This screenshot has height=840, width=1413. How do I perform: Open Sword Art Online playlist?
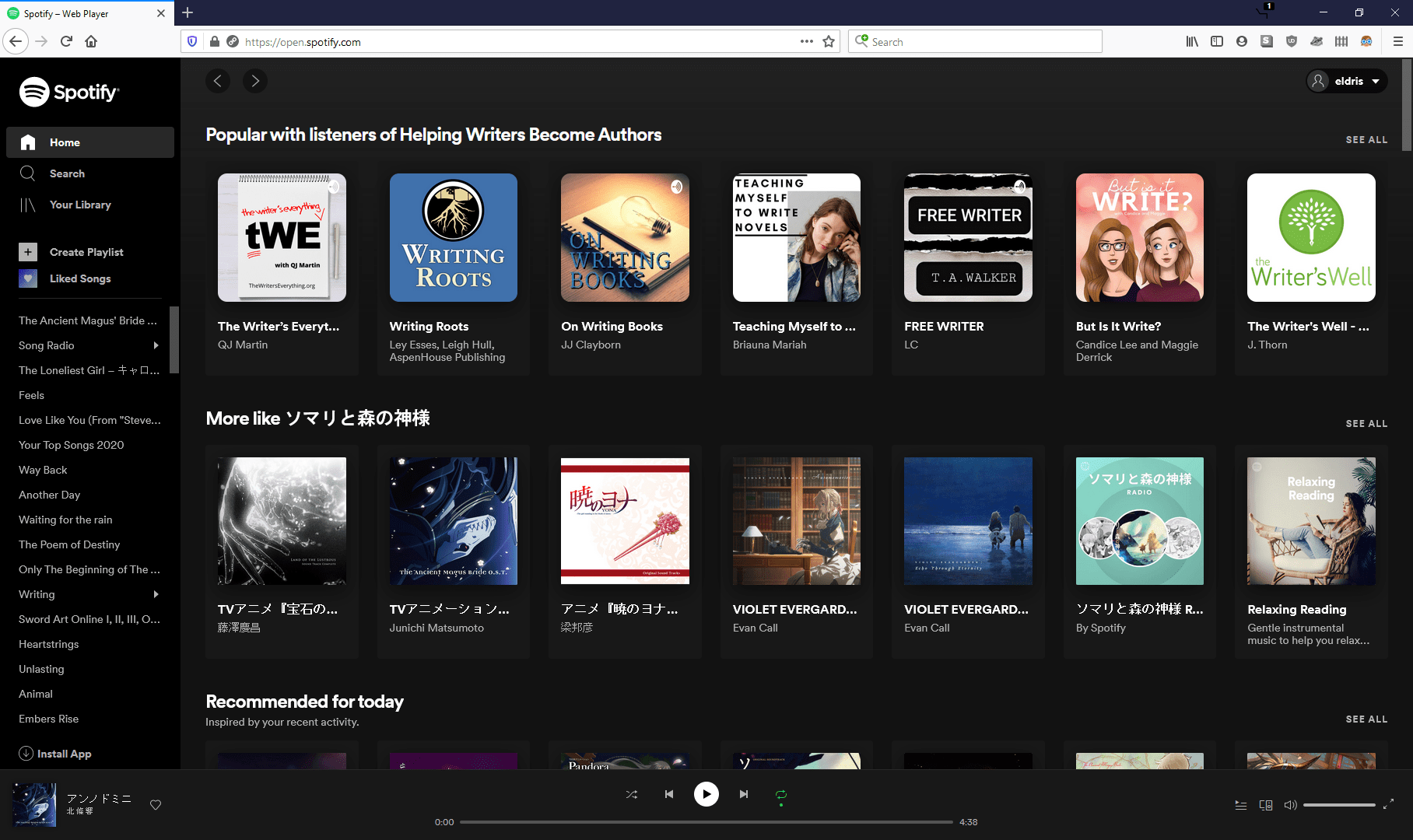click(x=89, y=619)
